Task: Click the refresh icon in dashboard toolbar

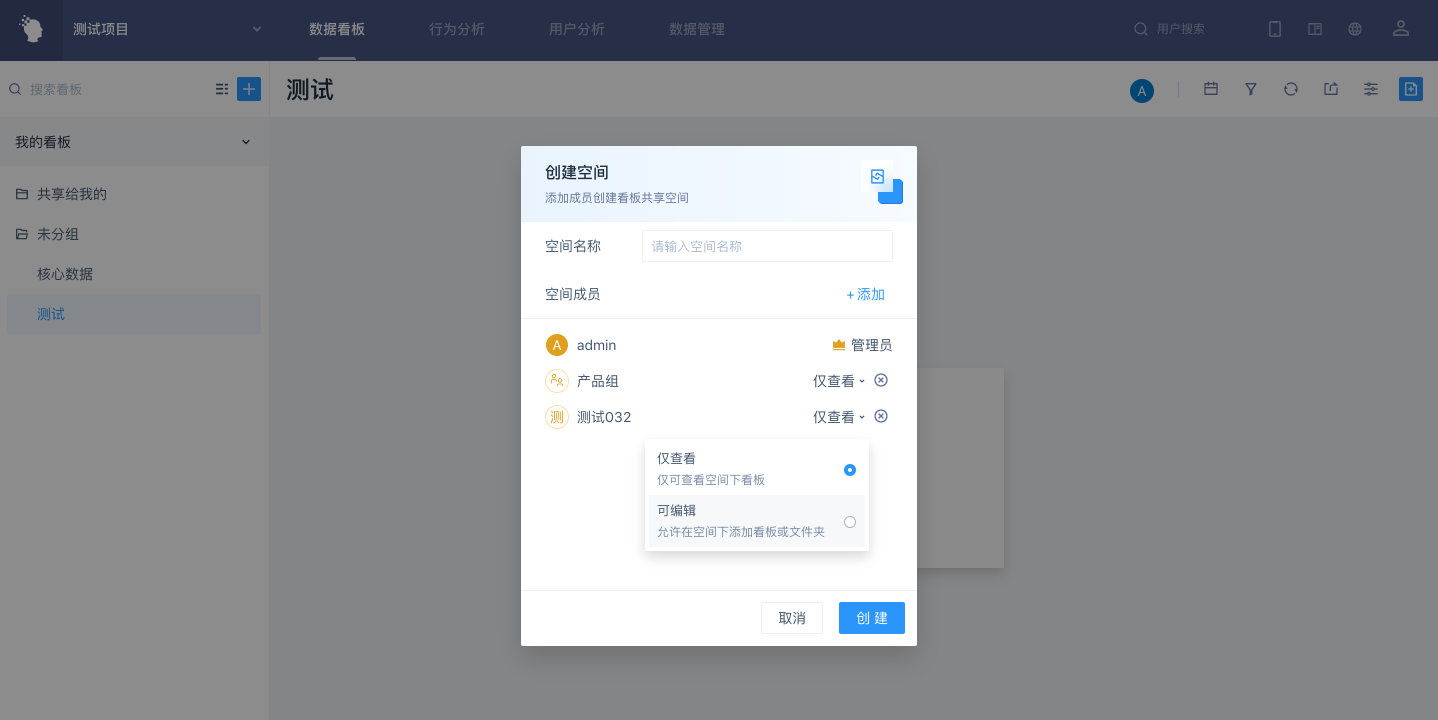Action: coord(1290,89)
